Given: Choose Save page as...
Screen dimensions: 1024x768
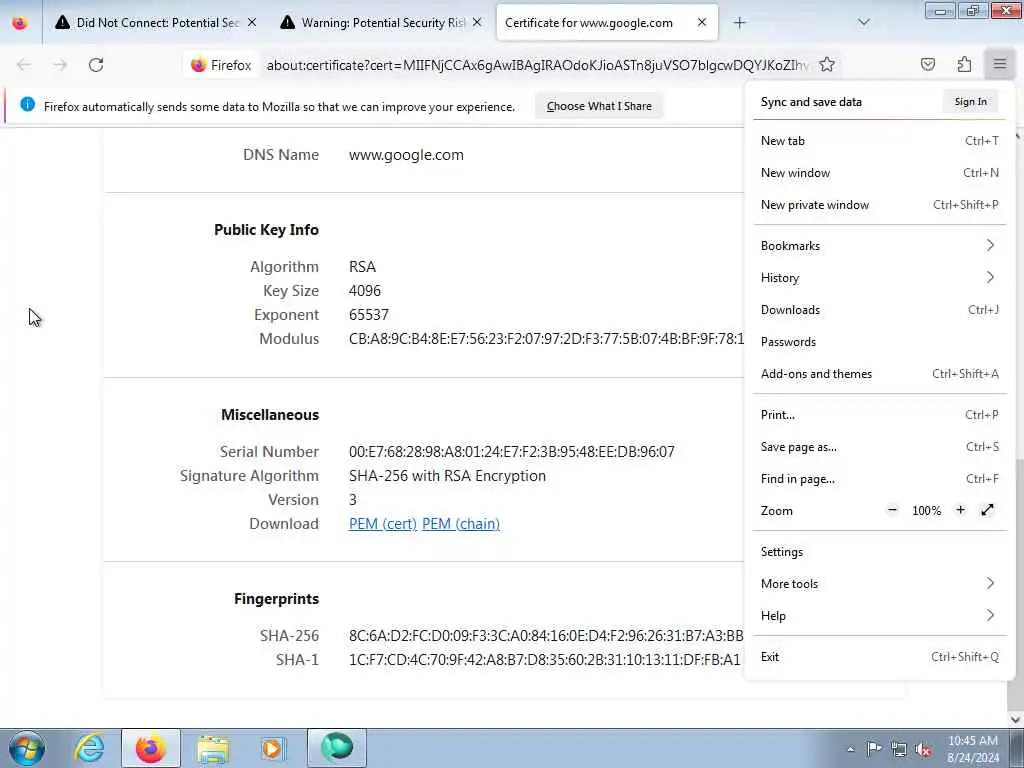Looking at the screenshot, I should pos(879,447).
